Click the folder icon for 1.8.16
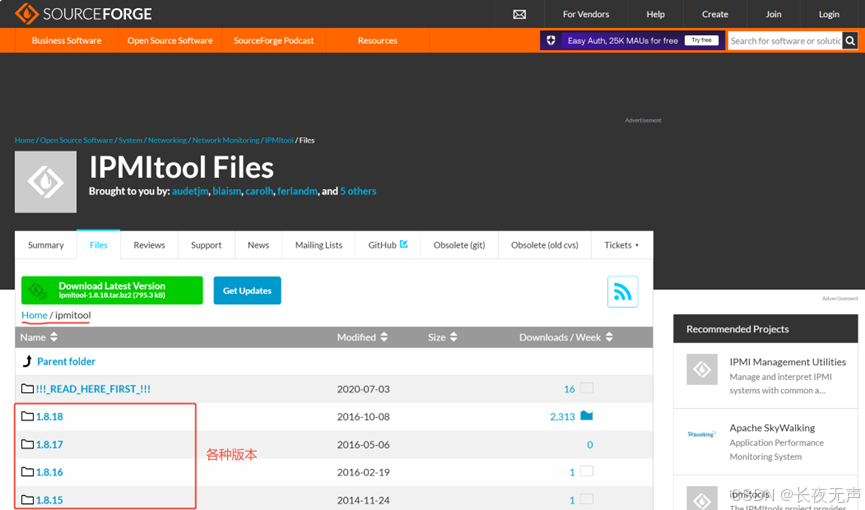 tap(28, 471)
